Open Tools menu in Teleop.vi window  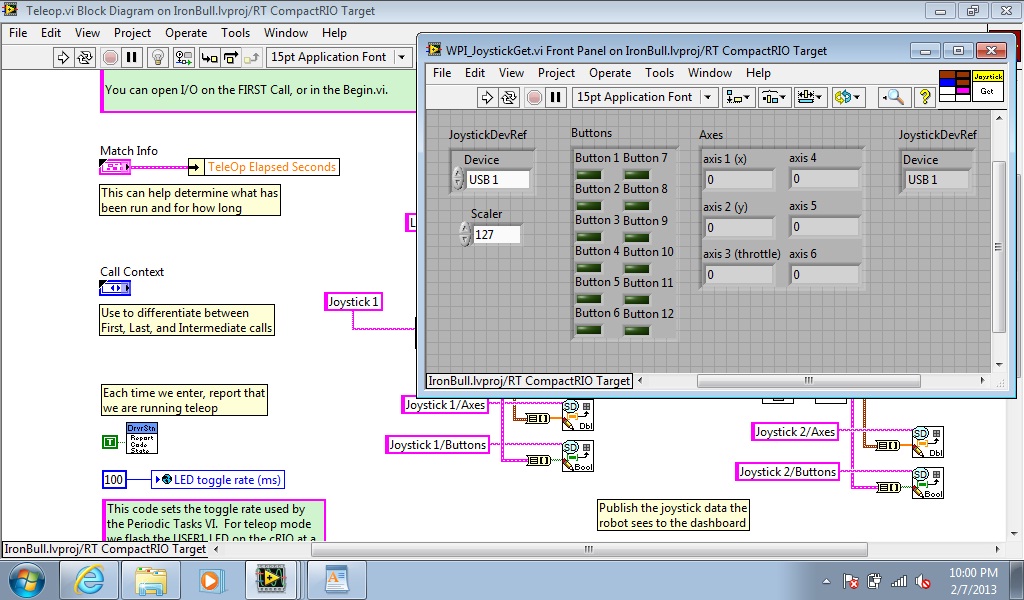pyautogui.click(x=235, y=33)
